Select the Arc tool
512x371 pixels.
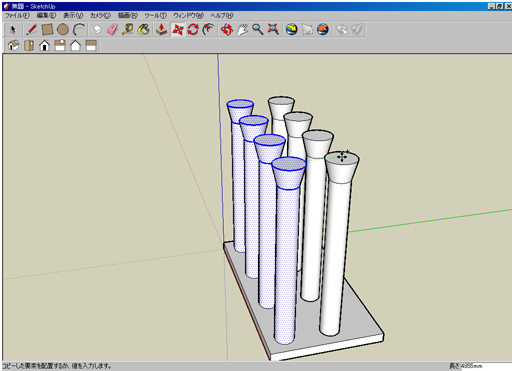click(x=79, y=30)
